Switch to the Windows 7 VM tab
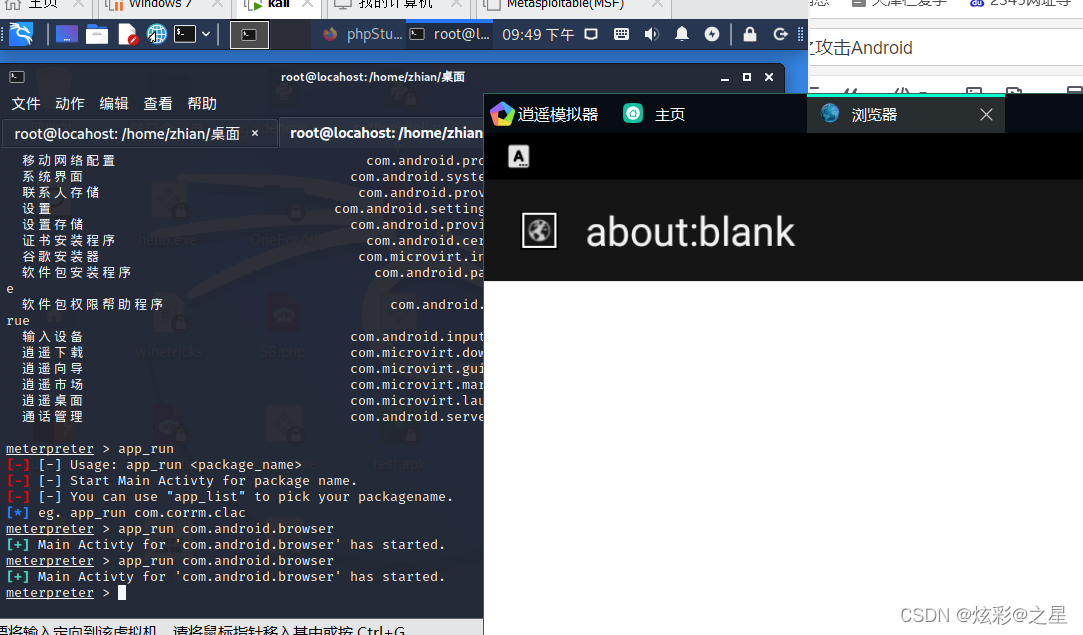1083x635 pixels. tap(164, 6)
